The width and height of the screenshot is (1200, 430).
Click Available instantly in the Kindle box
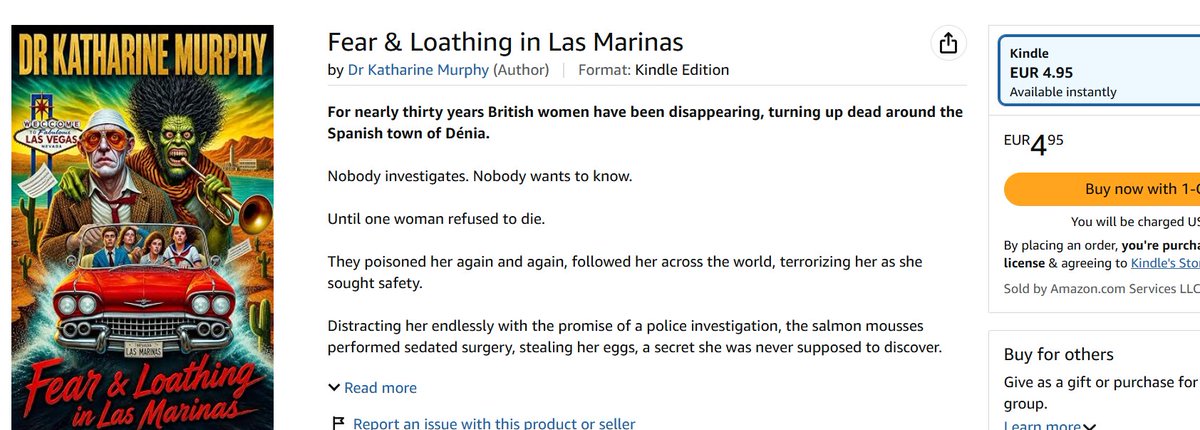(1063, 92)
